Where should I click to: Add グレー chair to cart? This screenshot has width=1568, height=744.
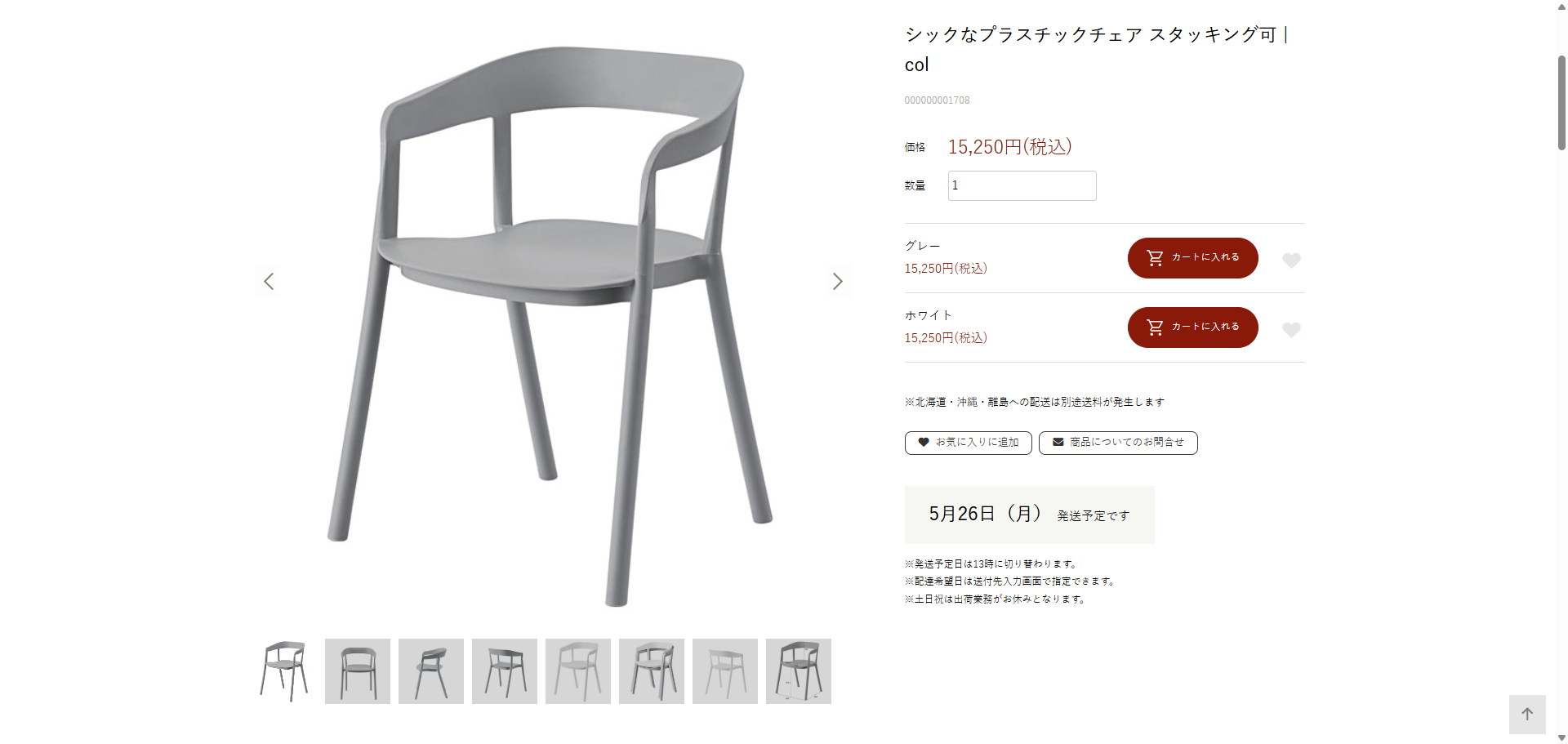[x=1192, y=258]
